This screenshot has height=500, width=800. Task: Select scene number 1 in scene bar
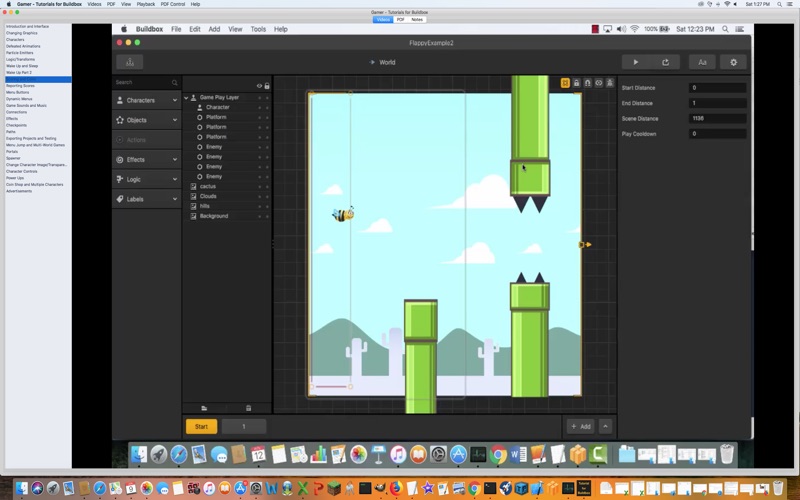pyautogui.click(x=244, y=427)
